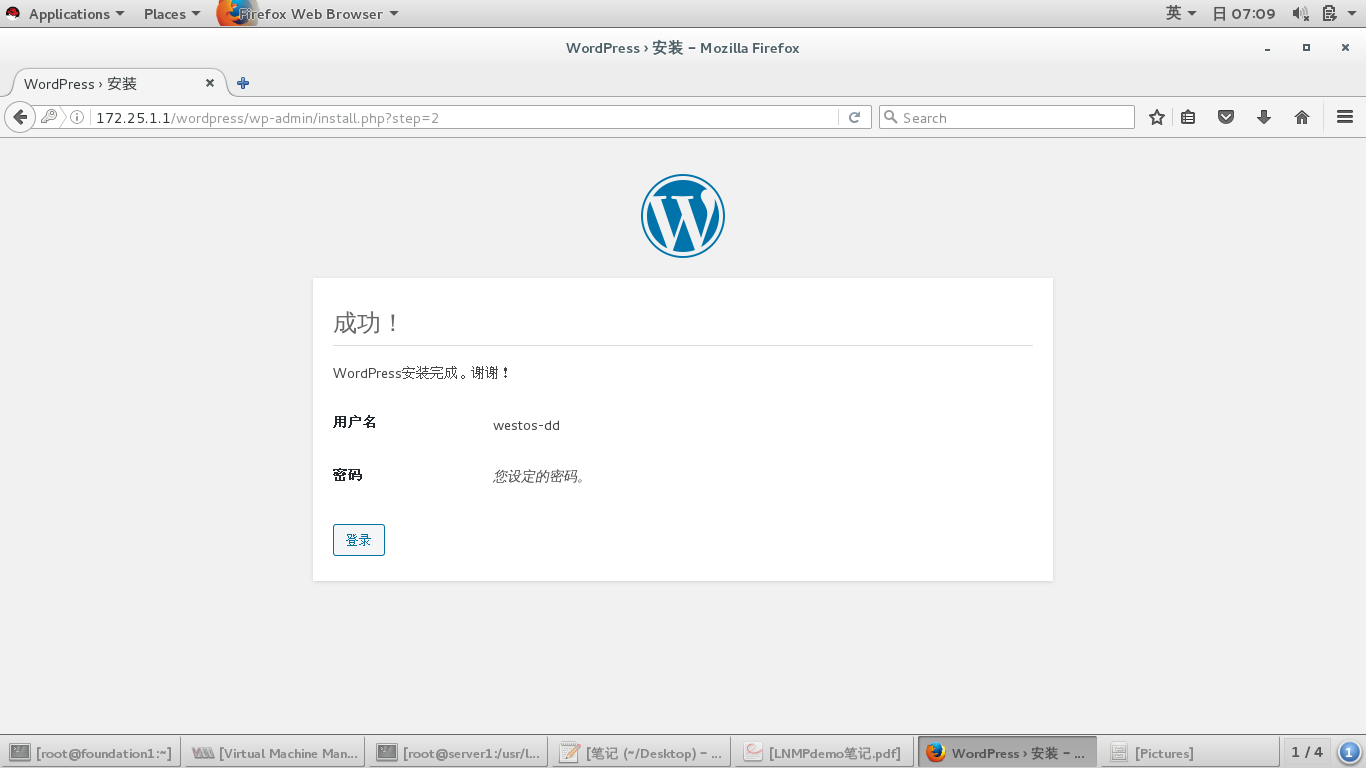This screenshot has height=768, width=1366.
Task: Bookmark this page with the star icon
Action: 1157,117
